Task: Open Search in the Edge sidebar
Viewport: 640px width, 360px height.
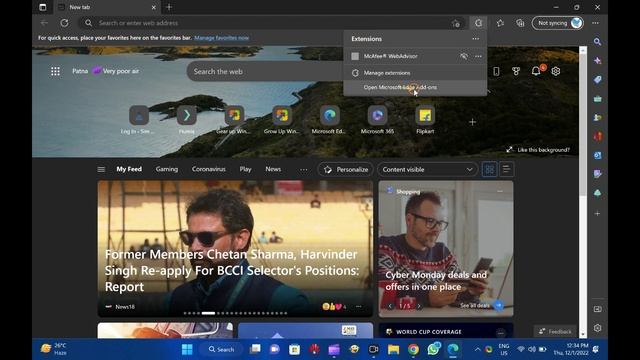Action: click(x=598, y=42)
